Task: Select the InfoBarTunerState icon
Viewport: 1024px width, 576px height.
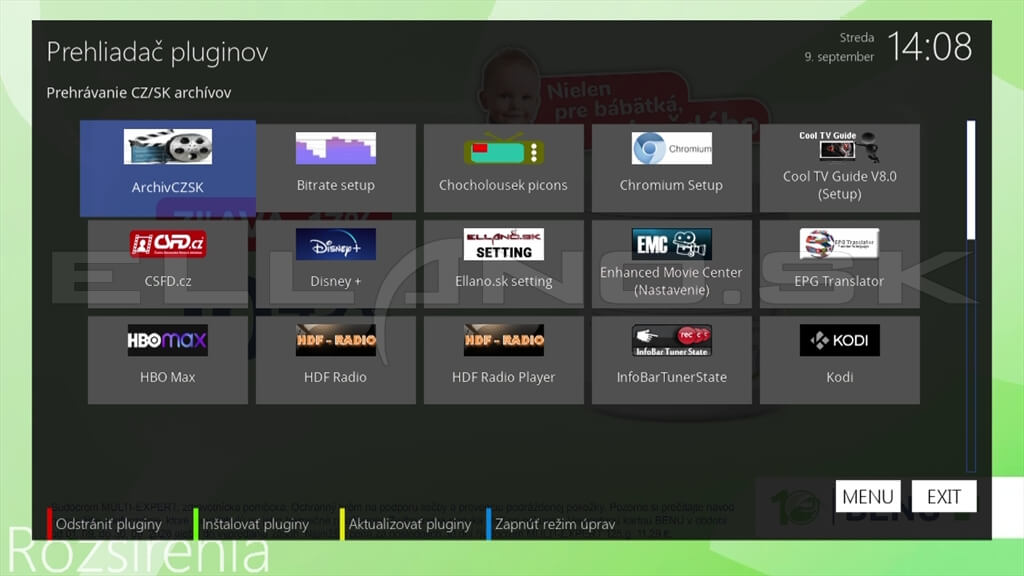Action: (x=671, y=340)
